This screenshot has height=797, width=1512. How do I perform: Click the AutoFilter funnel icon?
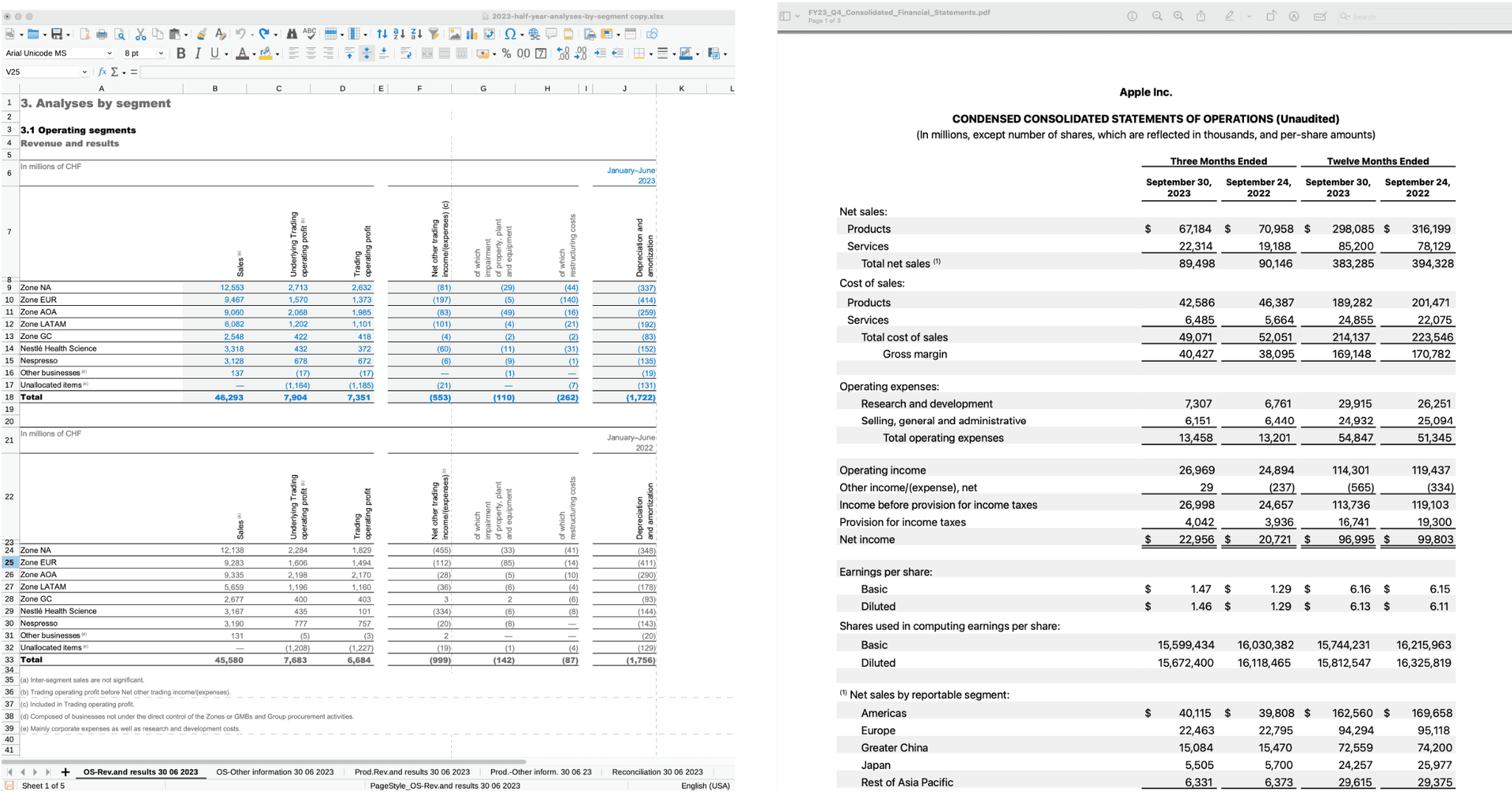[434, 34]
